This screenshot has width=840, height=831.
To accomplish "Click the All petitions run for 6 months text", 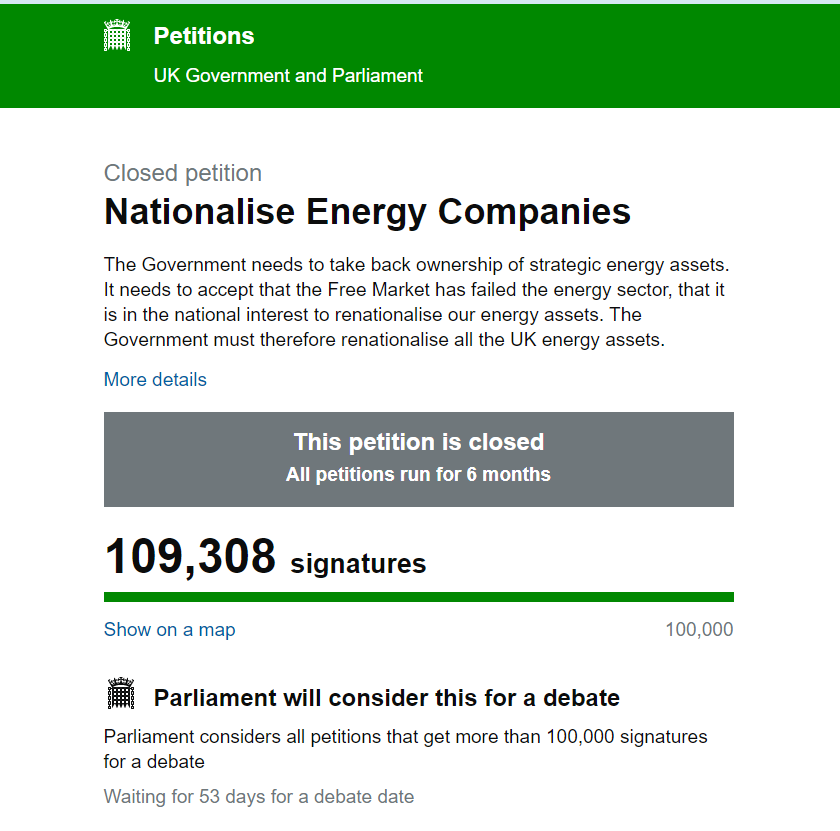I will [418, 474].
